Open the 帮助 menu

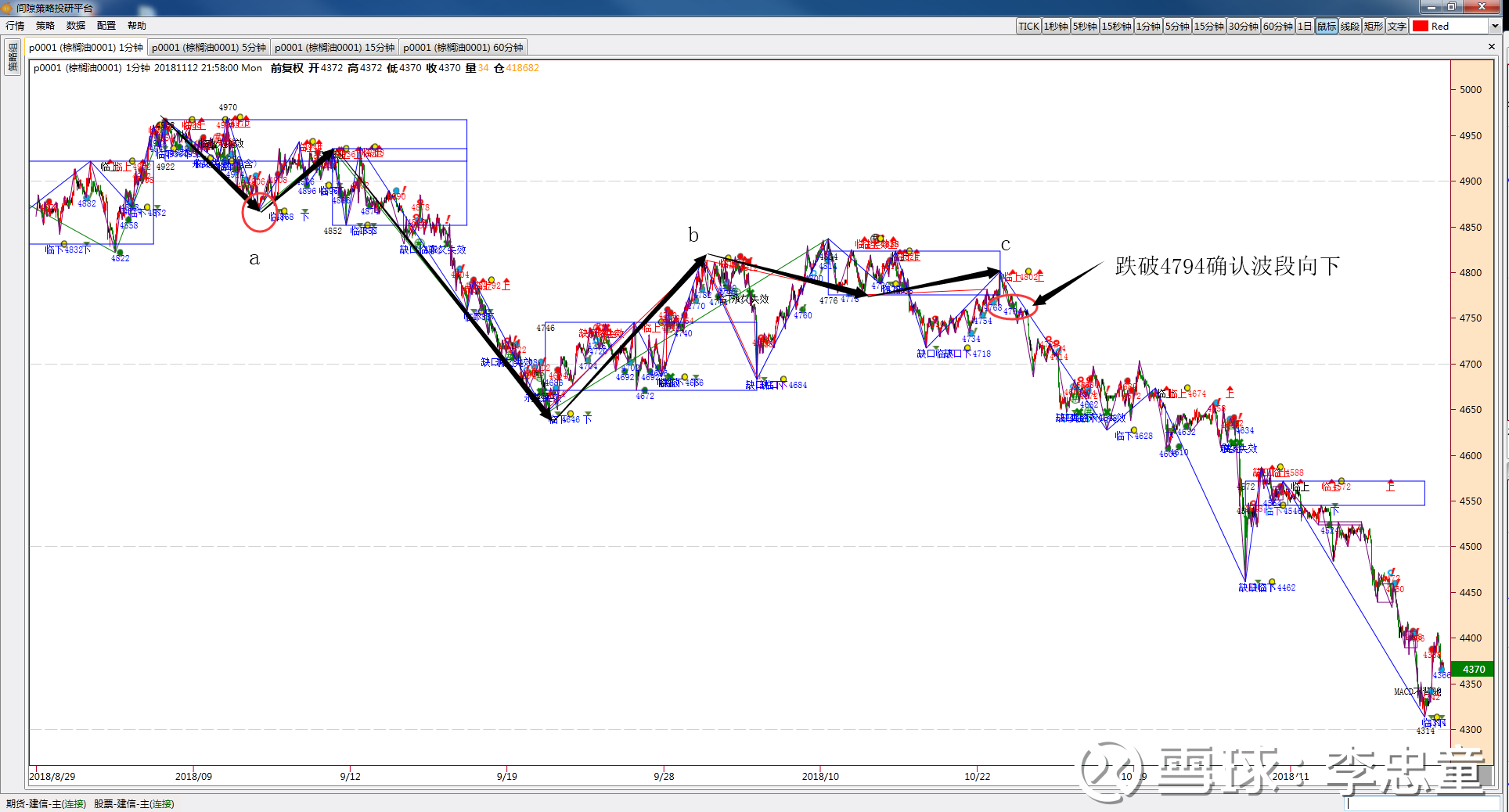pyautogui.click(x=137, y=26)
